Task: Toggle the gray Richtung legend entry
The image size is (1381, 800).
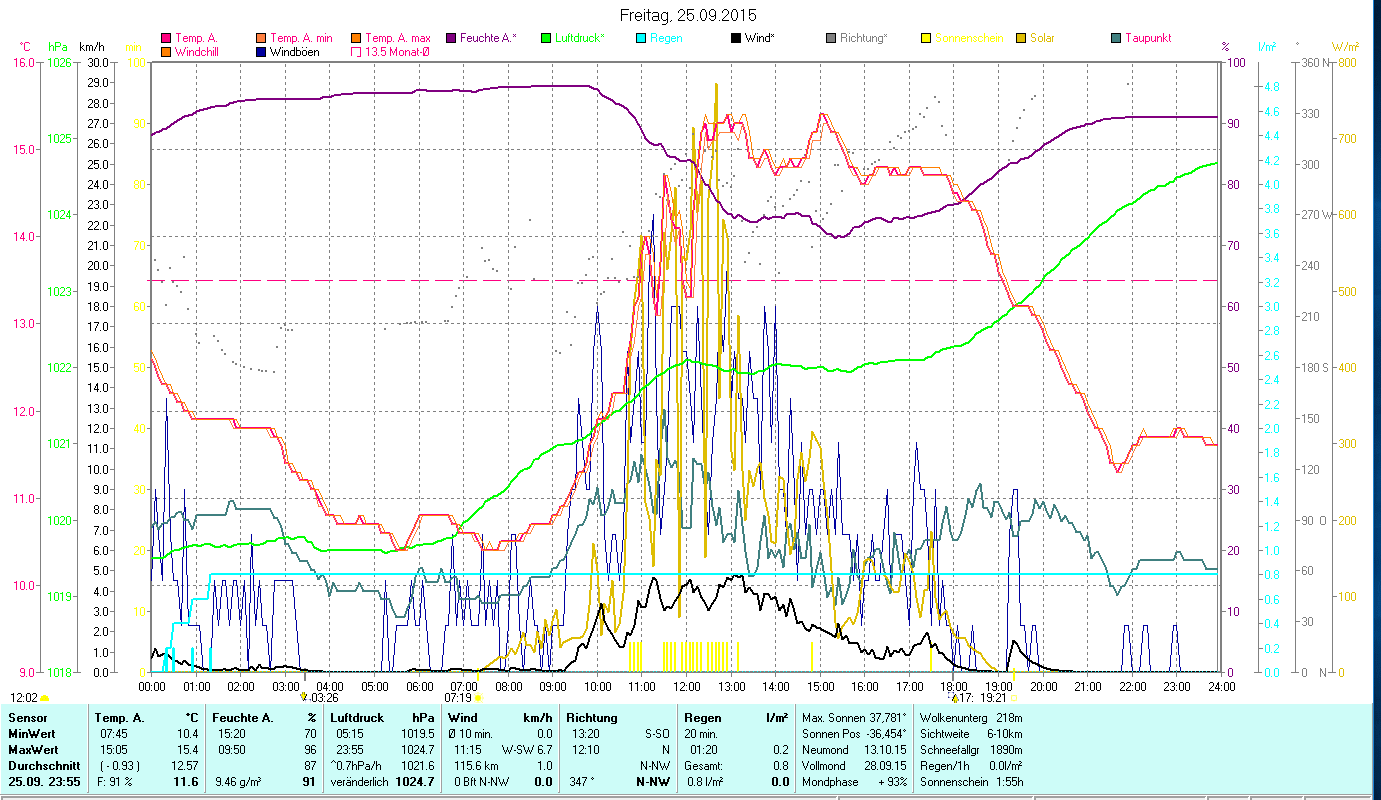Action: [858, 38]
